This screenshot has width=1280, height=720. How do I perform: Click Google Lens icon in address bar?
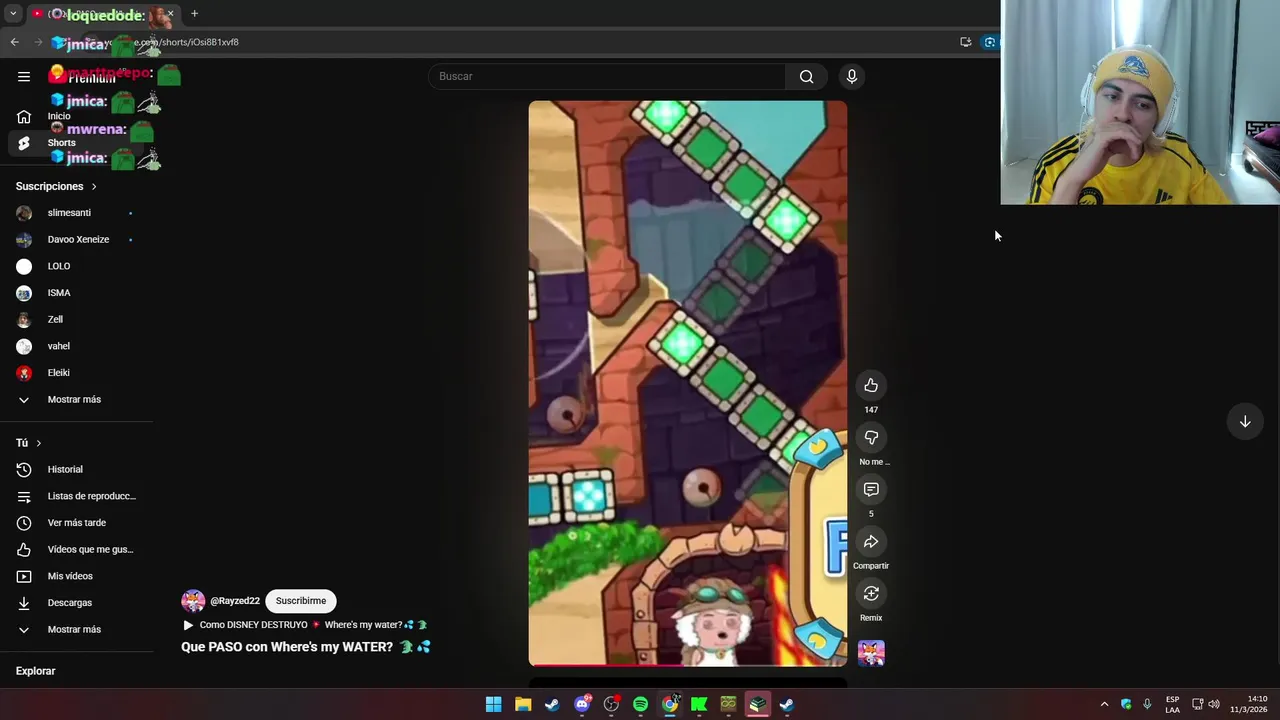click(x=989, y=42)
